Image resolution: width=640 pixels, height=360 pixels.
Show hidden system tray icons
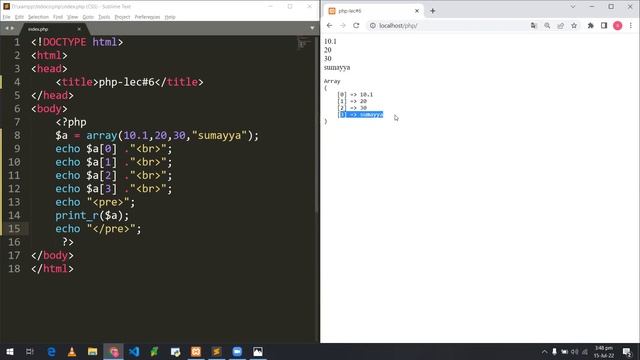point(544,351)
